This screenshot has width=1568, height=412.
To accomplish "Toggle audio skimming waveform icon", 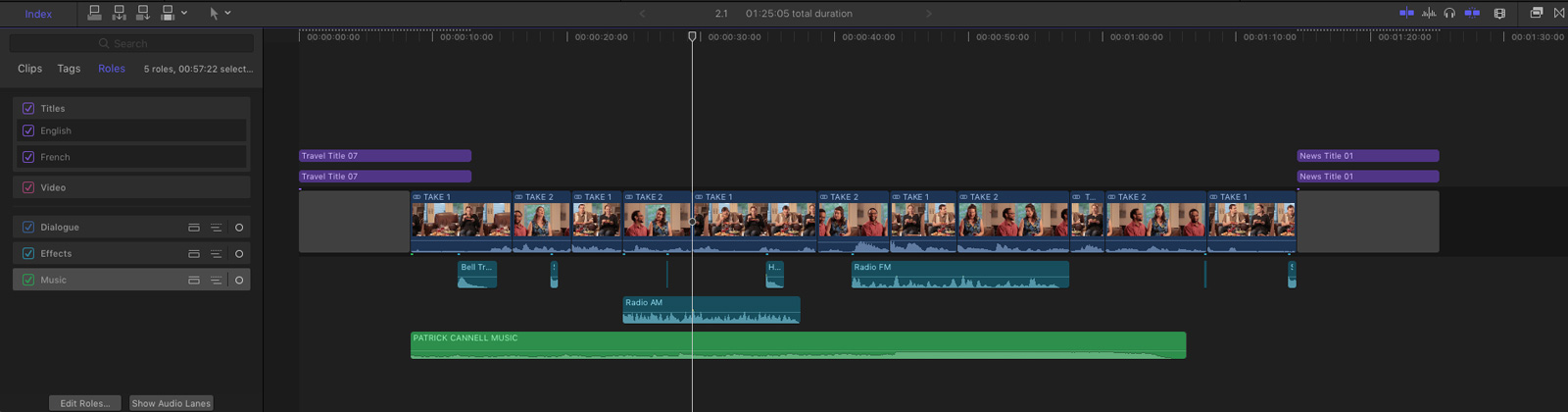I will (x=1429, y=13).
